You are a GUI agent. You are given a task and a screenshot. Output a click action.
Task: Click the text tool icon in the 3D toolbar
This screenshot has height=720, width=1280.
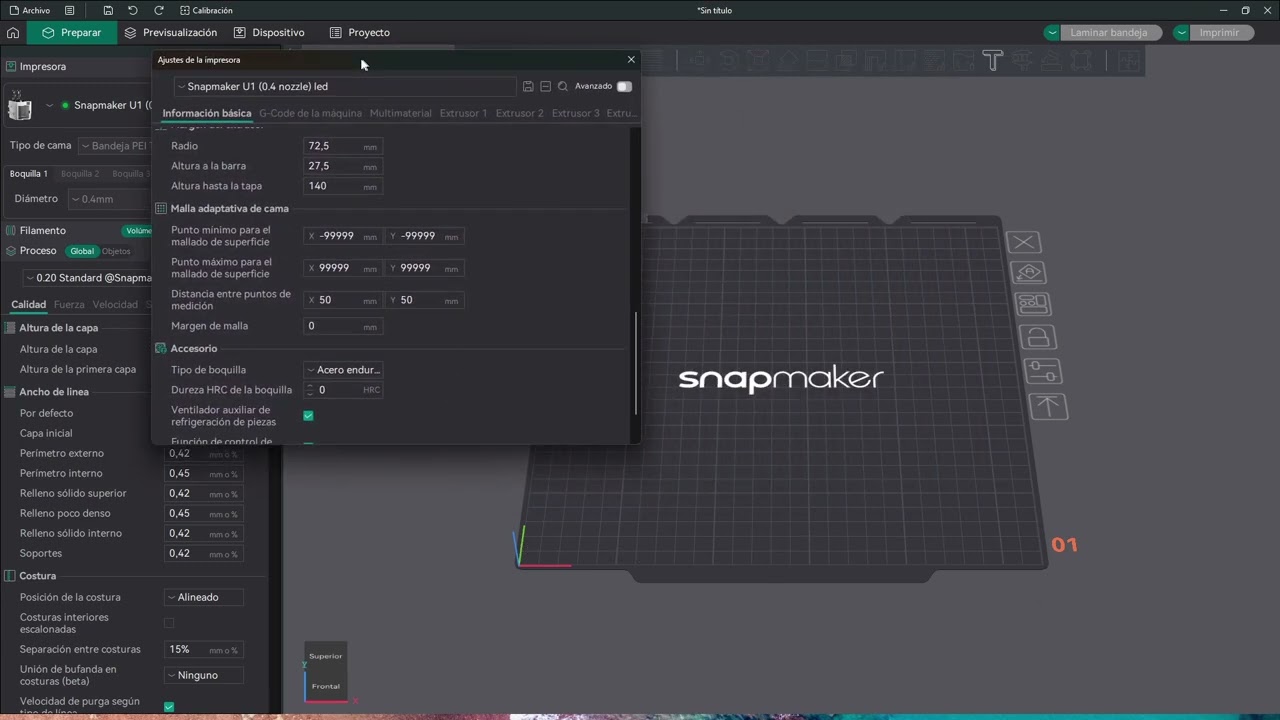[x=992, y=60]
